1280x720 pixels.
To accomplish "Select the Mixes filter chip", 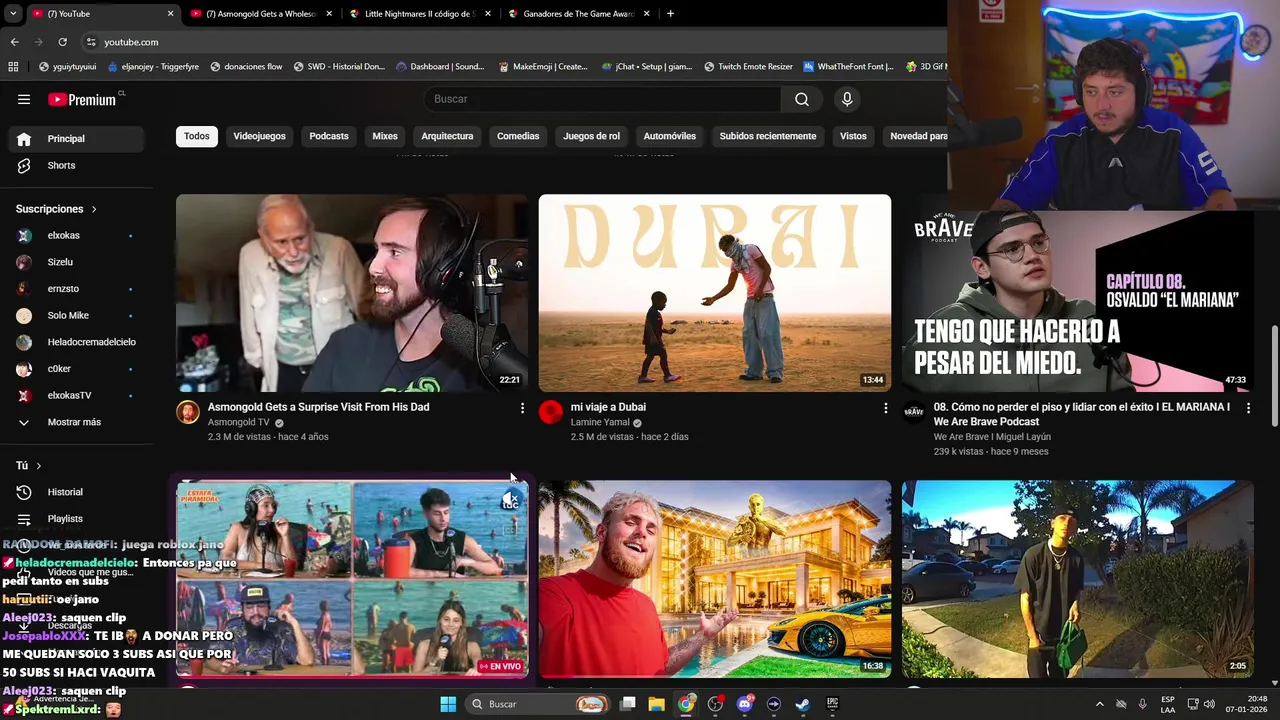I will (385, 136).
